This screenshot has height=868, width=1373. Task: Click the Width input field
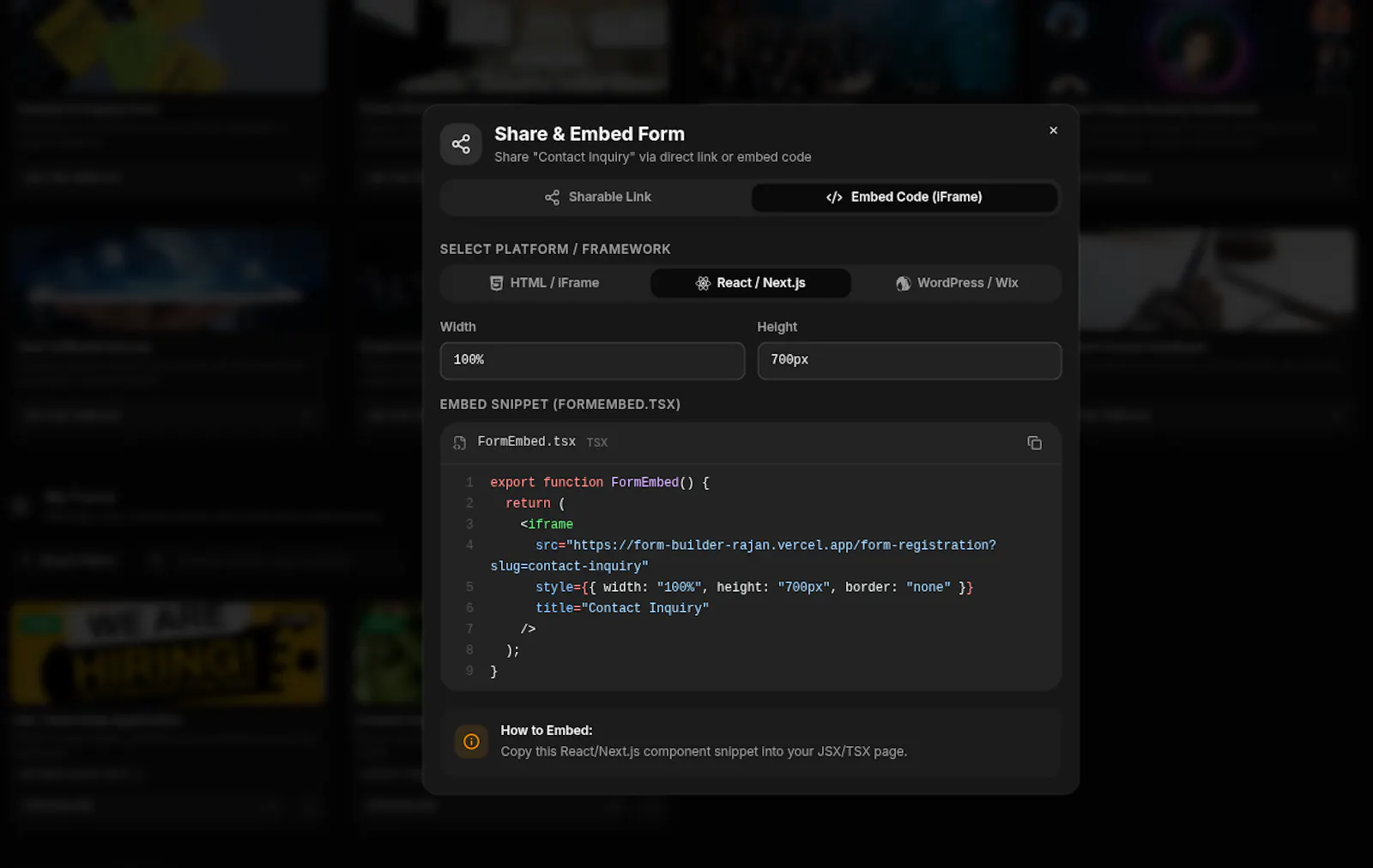click(x=592, y=360)
